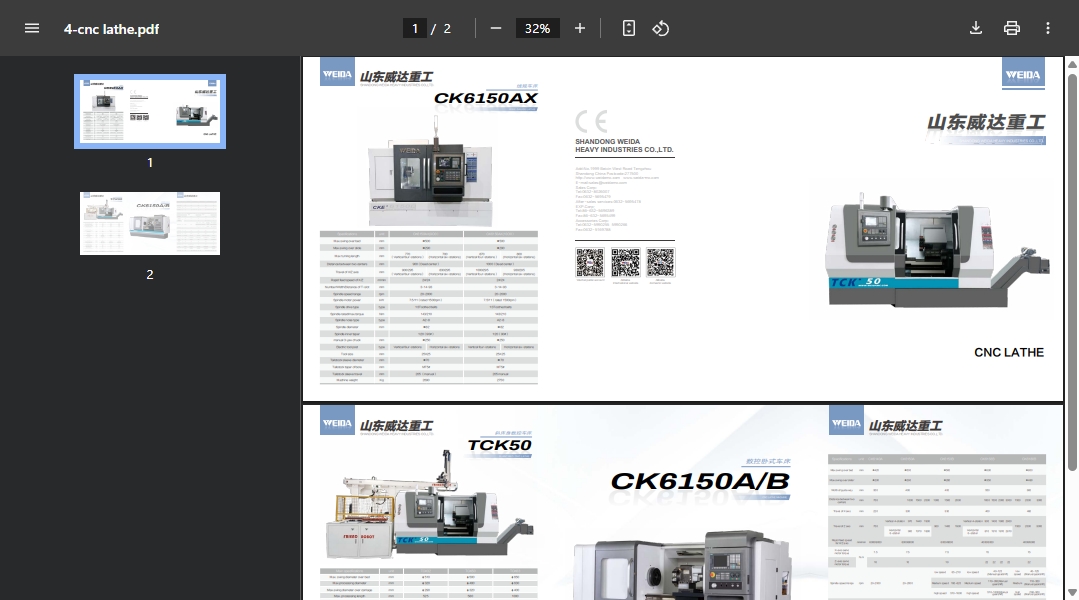Click the 4-cnc lathe.pdf file title

(x=111, y=29)
